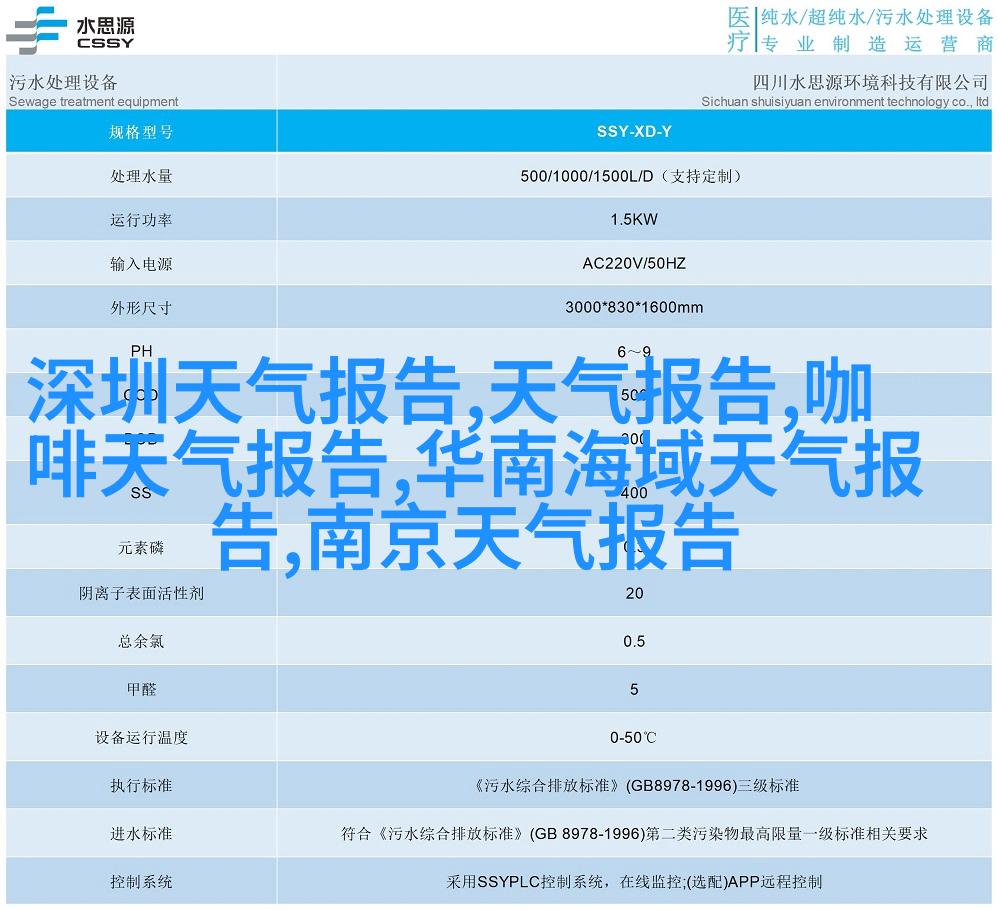Screen dimensions: 1000x910
Task: Click the 'Sichuan shuisiyuan environment technology co., ltd' text
Action: (845, 101)
